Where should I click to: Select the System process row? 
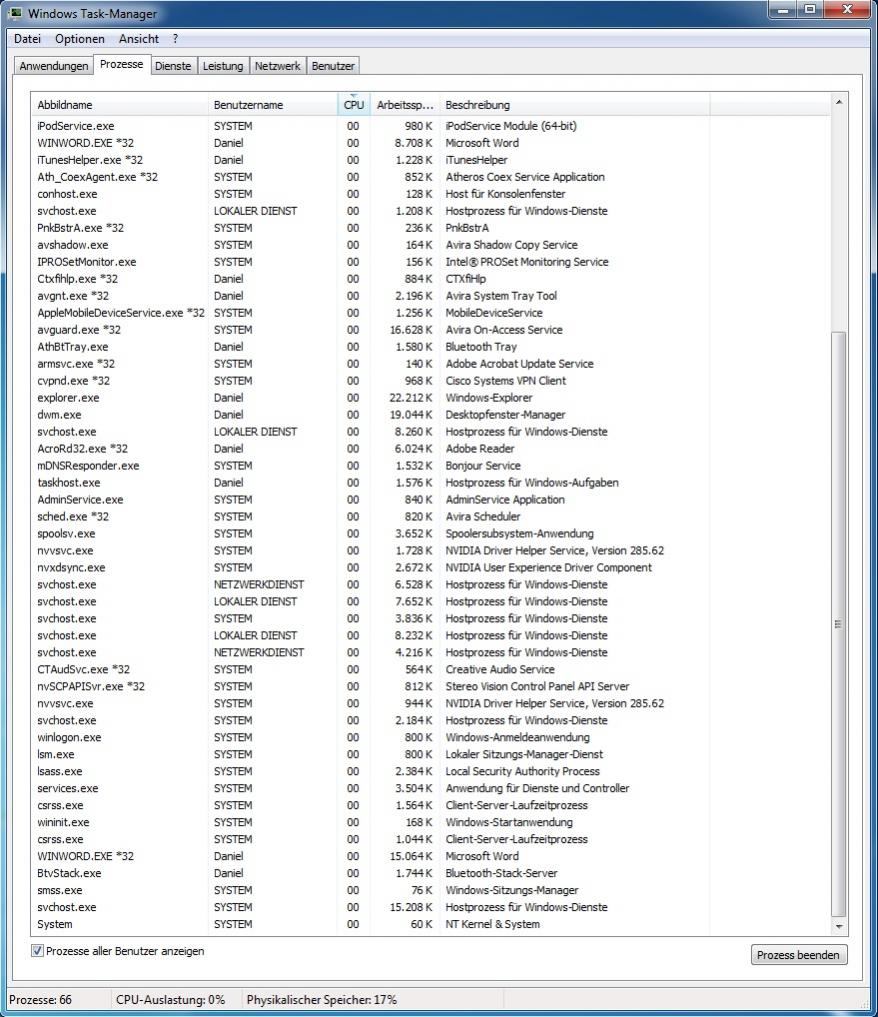coord(431,924)
